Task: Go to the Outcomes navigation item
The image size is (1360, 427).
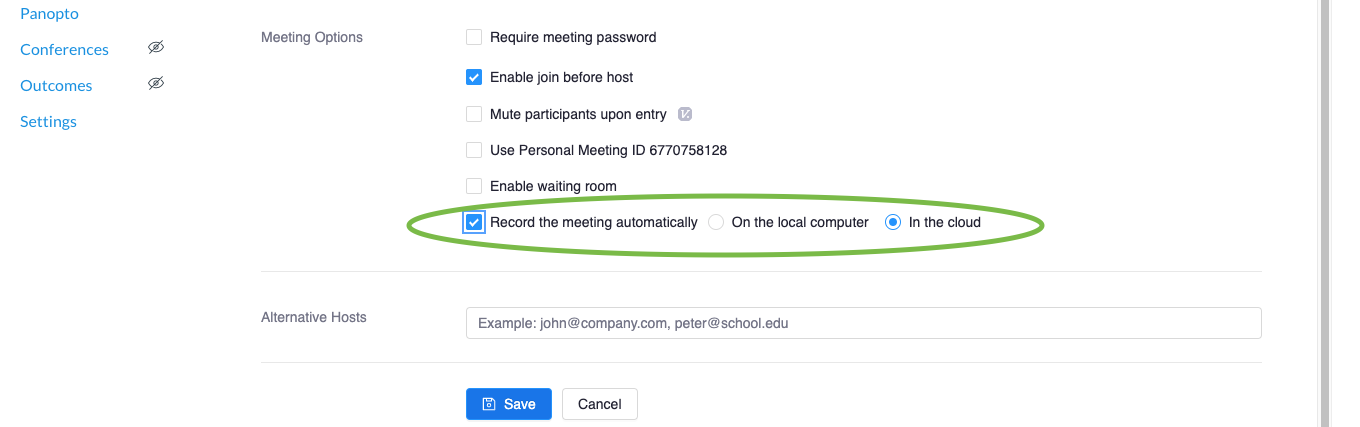Action: (56, 85)
